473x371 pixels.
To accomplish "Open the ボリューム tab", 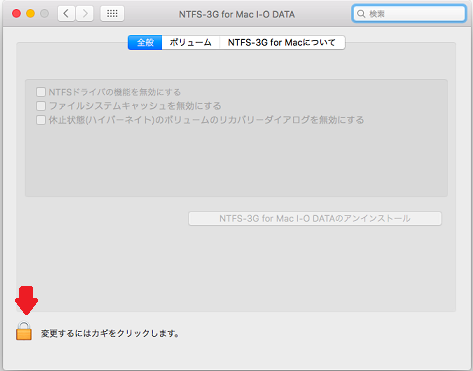I will pyautogui.click(x=191, y=43).
